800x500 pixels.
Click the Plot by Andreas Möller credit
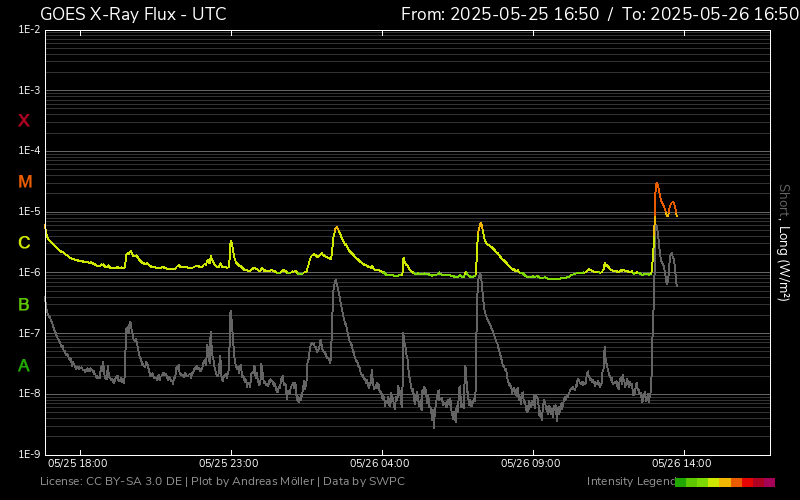pyautogui.click(x=253, y=482)
